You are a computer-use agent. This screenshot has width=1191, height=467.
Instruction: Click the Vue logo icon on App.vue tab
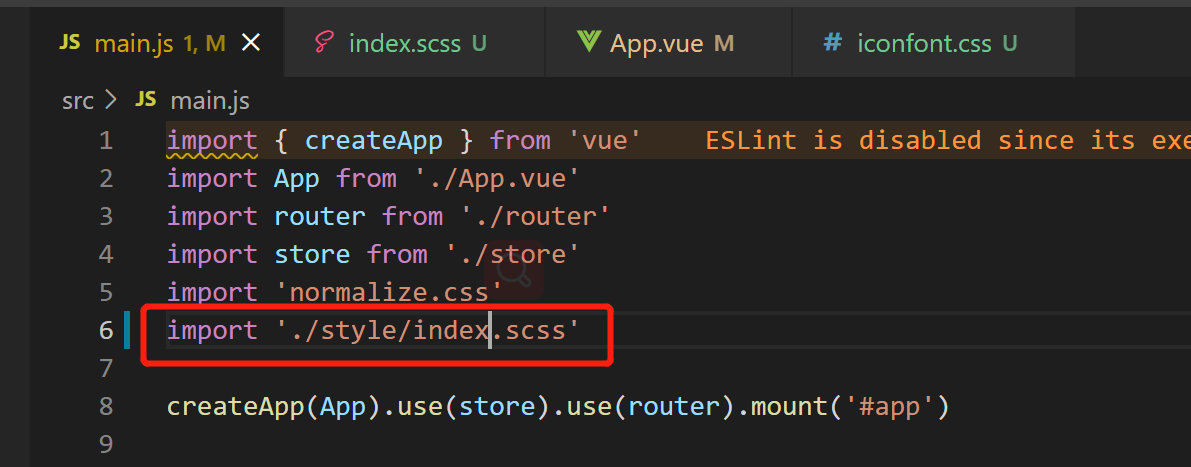(x=588, y=42)
